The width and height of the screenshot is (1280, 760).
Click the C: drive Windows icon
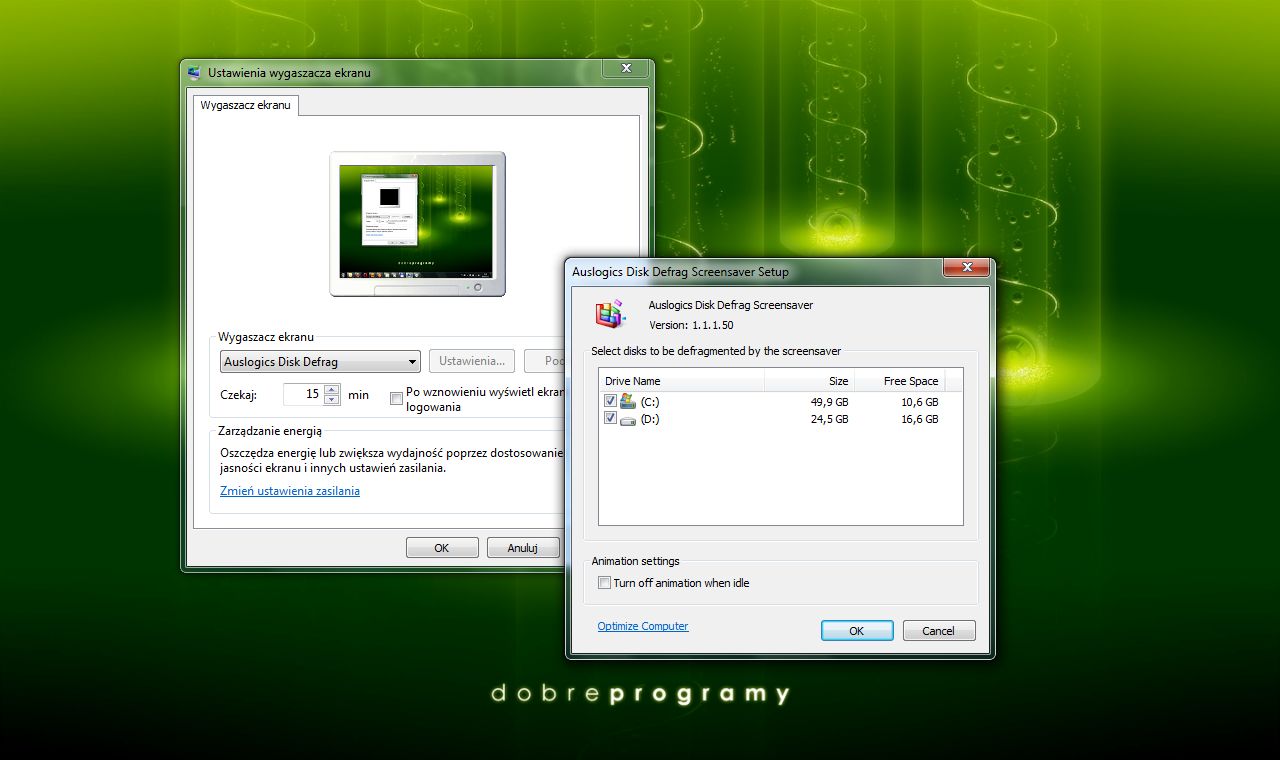coord(628,401)
